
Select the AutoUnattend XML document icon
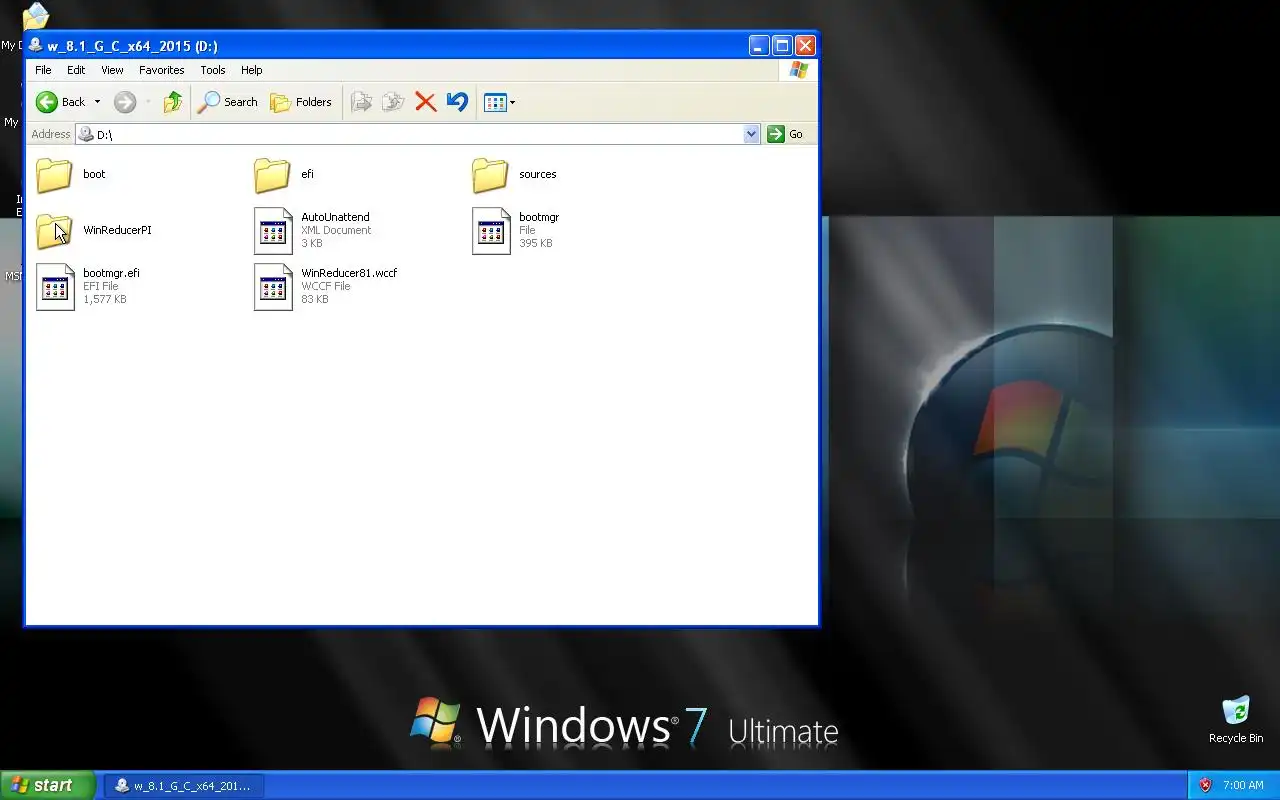click(273, 231)
